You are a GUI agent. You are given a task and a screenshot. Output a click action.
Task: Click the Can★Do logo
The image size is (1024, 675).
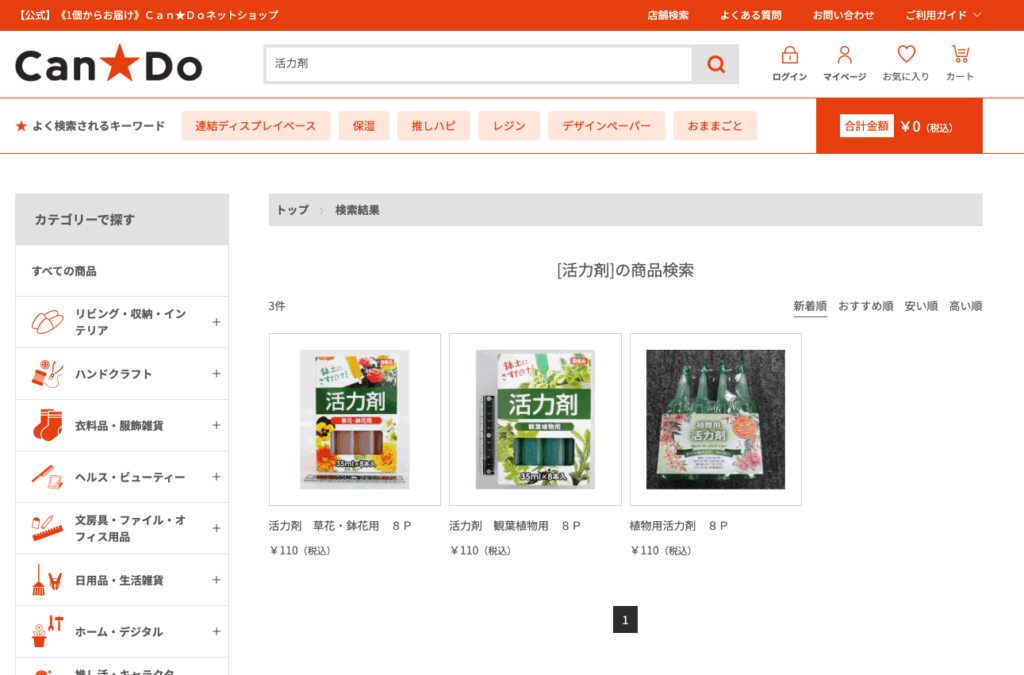(109, 64)
